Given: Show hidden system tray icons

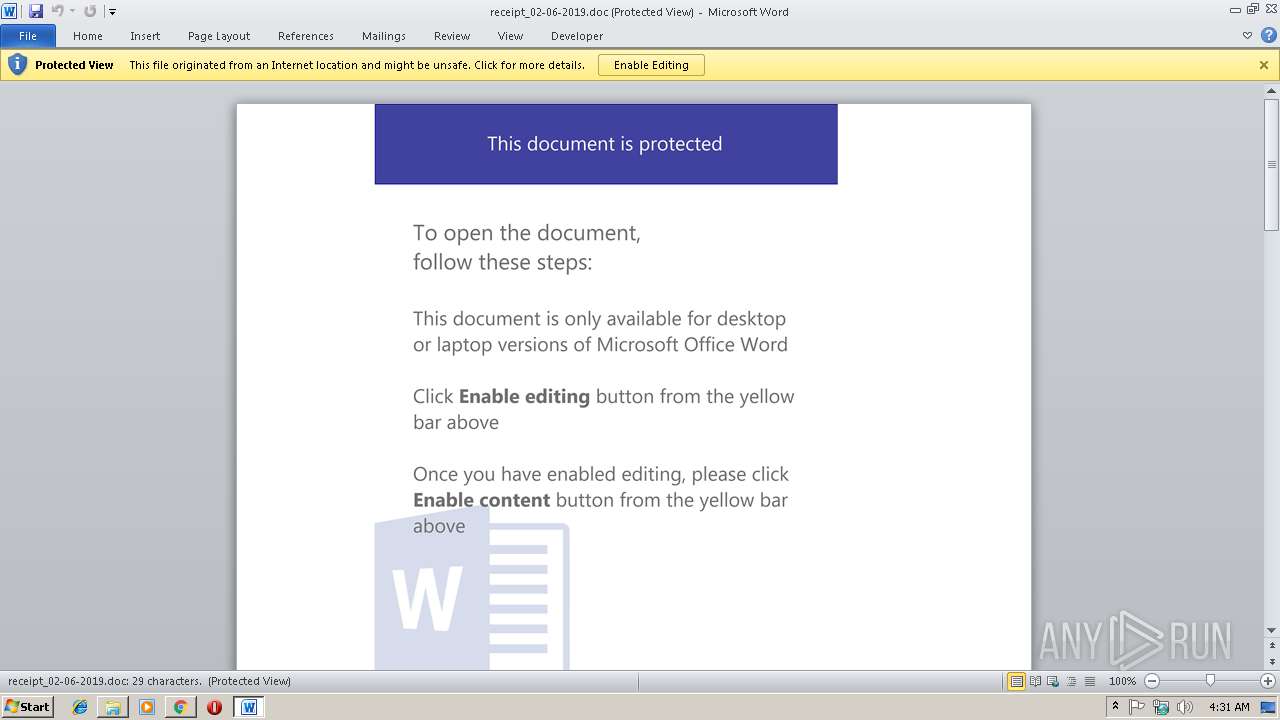Looking at the screenshot, I should tap(1115, 707).
